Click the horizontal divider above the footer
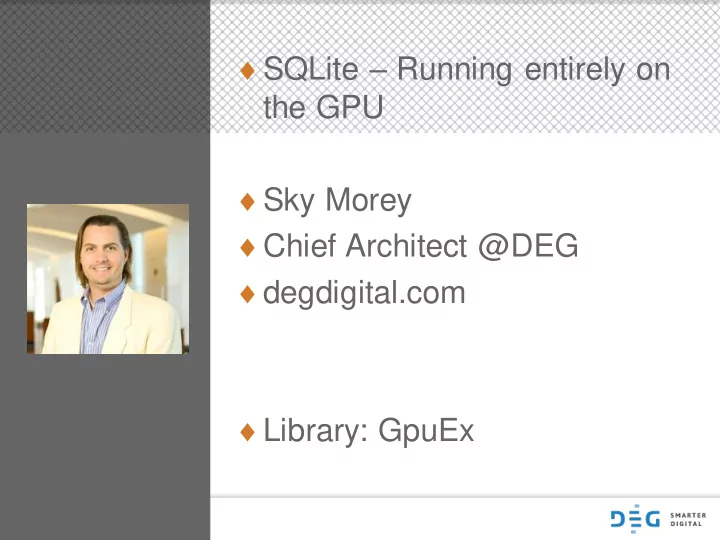The height and width of the screenshot is (540, 720). click(x=465, y=497)
